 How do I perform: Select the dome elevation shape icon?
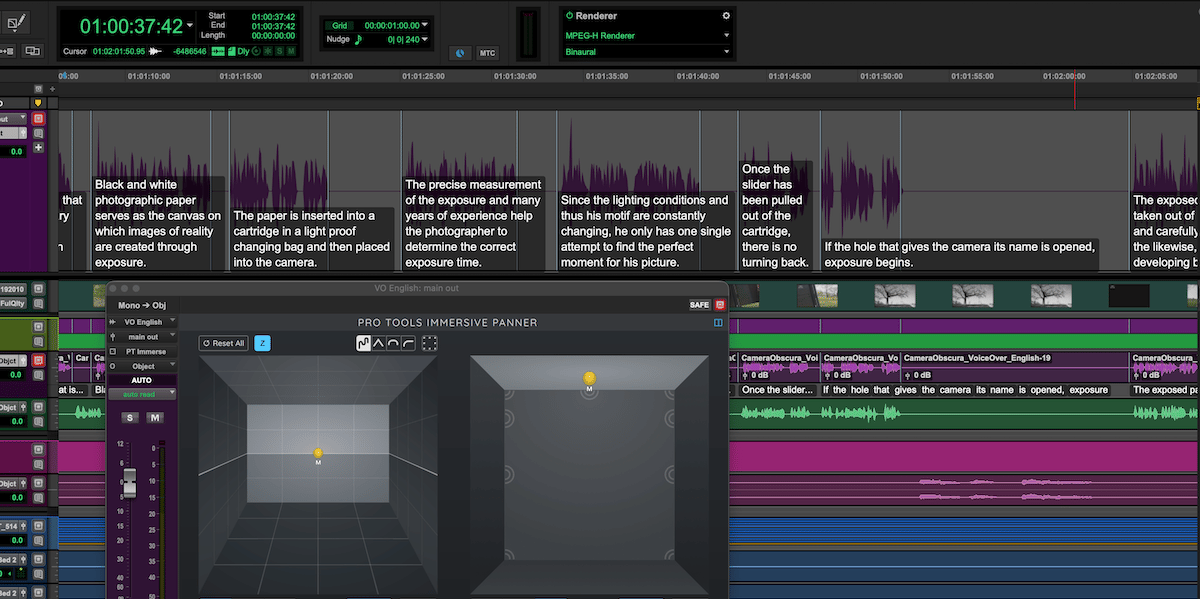coord(394,343)
